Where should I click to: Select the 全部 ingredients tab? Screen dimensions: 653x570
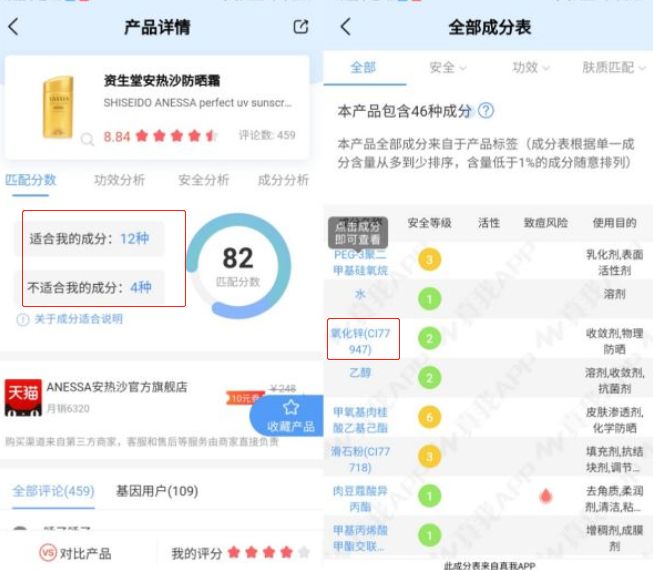click(x=364, y=67)
